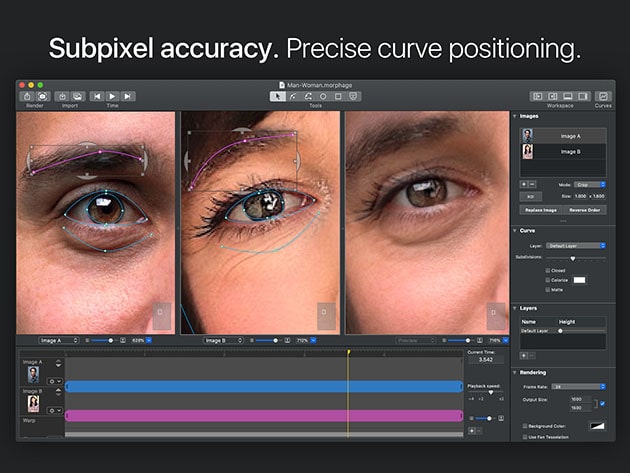The height and width of the screenshot is (473, 630).
Task: Enable Use Fan Tessellation checkbox
Action: click(x=525, y=437)
